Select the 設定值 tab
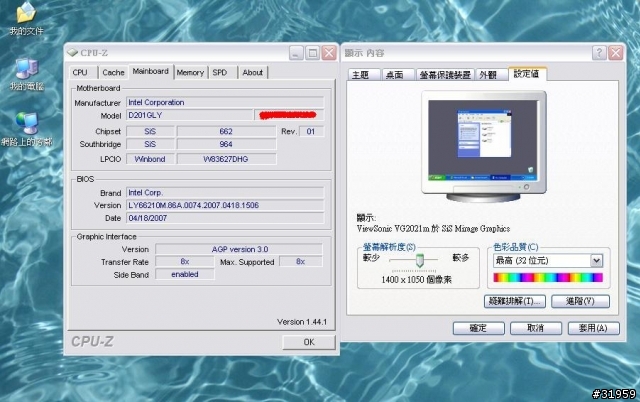Image resolution: width=640 pixels, height=402 pixels. (527, 73)
